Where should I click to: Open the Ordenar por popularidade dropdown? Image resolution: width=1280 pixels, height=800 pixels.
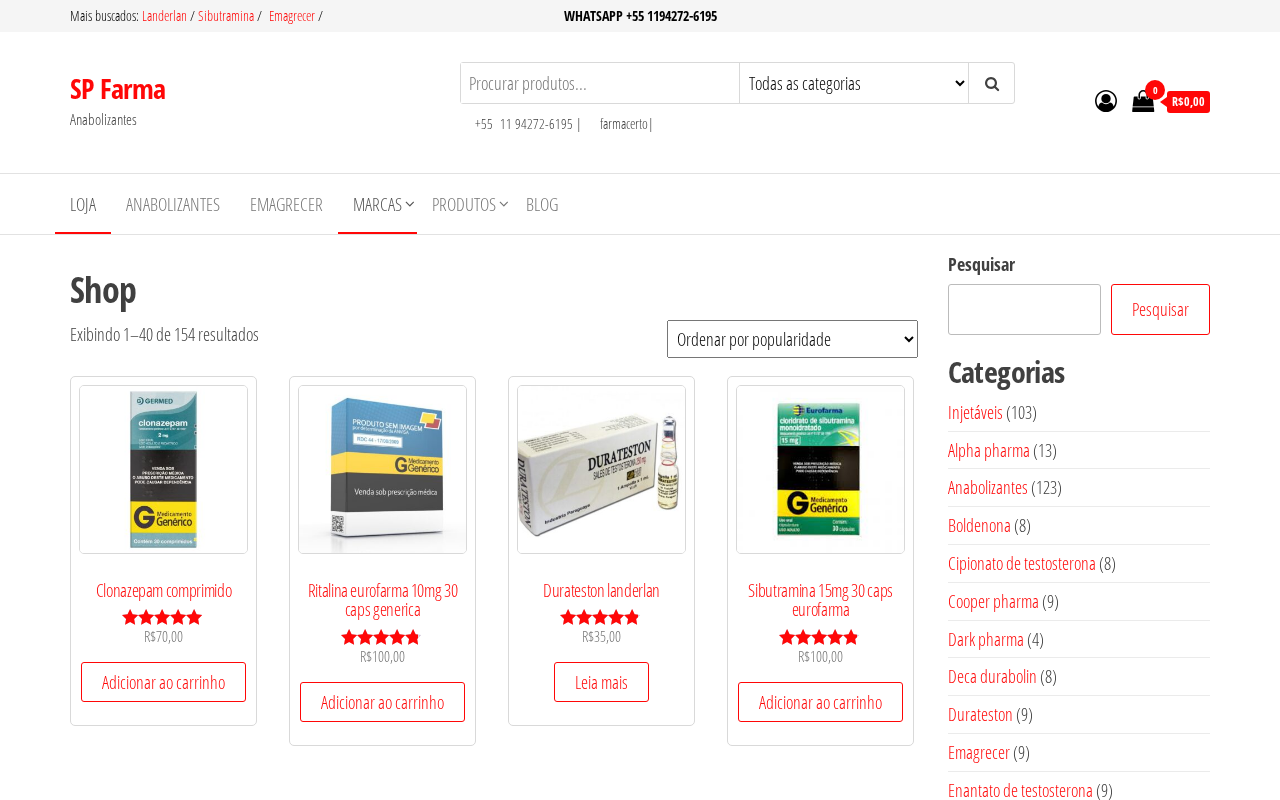coord(792,339)
